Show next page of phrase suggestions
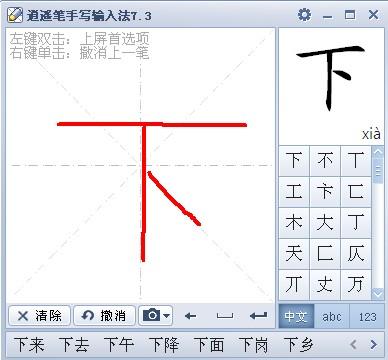The width and height of the screenshot is (388, 360). (x=374, y=344)
